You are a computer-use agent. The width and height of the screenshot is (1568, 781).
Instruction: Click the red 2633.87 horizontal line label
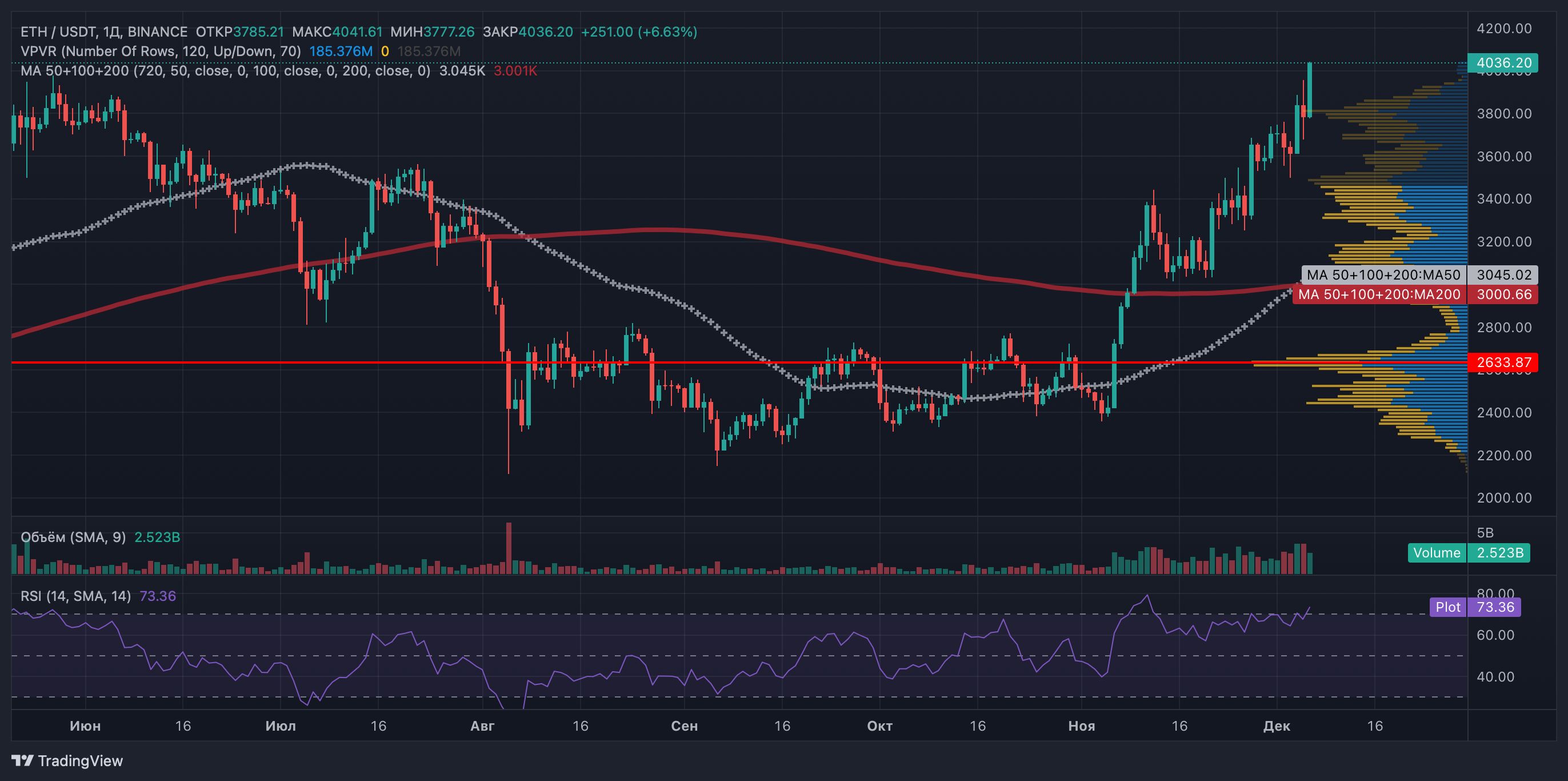pyautogui.click(x=1503, y=362)
